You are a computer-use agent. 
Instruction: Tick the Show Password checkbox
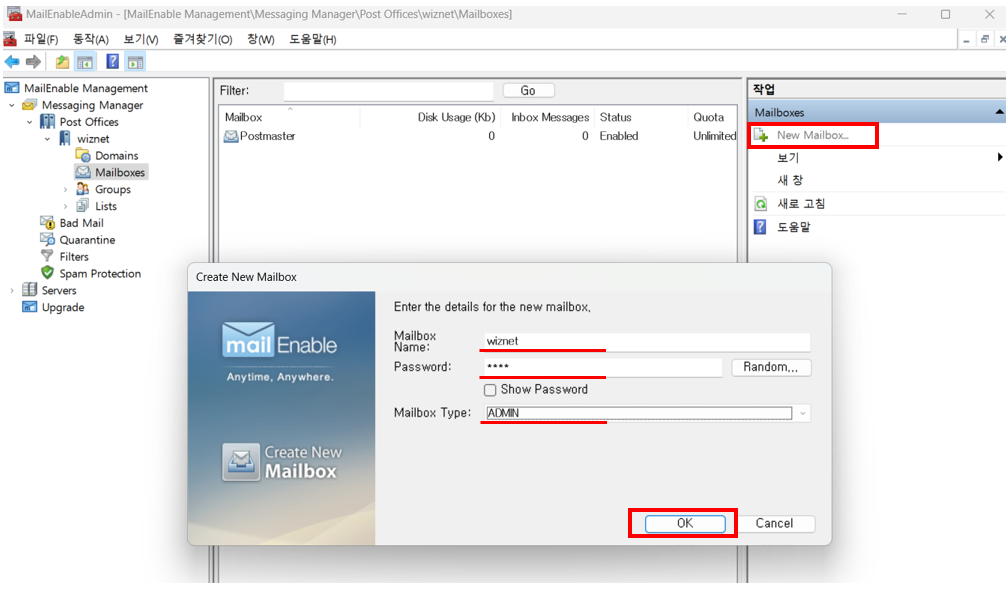(x=490, y=390)
